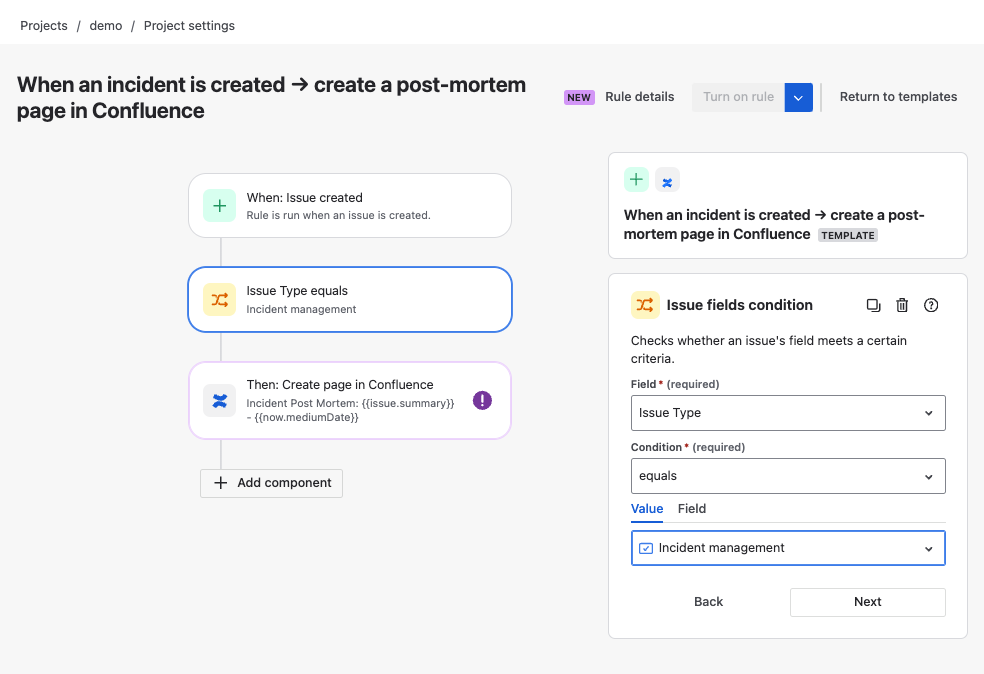Image resolution: width=984 pixels, height=674 pixels.
Task: Open the equals condition dropdown
Action: 788,476
